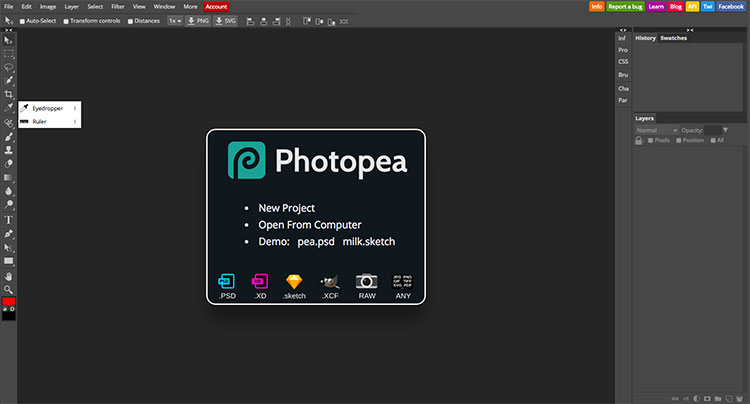The width and height of the screenshot is (750, 404).
Task: Swap foreground and background colors
Action: point(5,309)
